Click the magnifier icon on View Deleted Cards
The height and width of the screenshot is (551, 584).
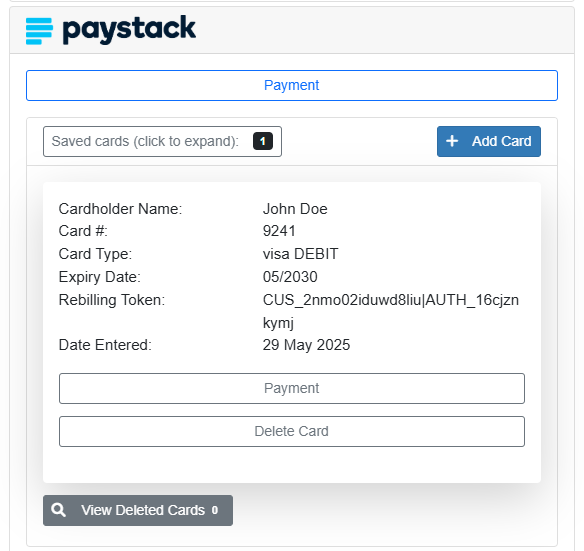click(58, 510)
